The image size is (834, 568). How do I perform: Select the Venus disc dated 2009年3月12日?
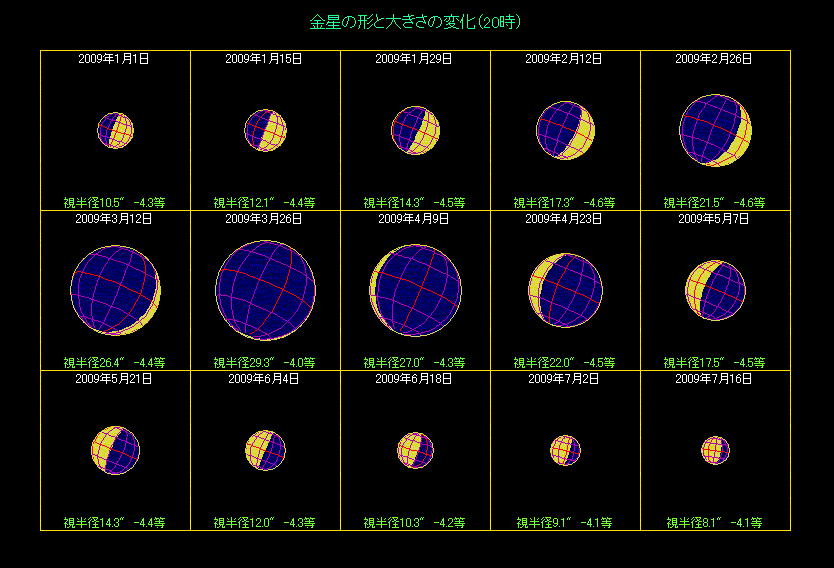click(x=115, y=291)
